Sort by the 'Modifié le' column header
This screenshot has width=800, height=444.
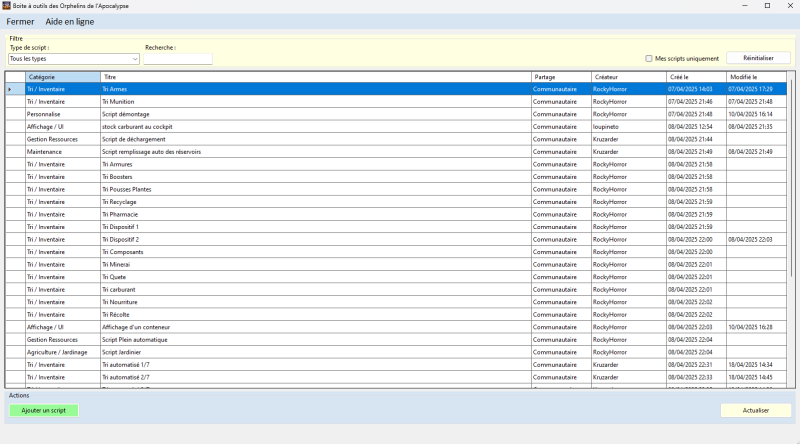tap(756, 77)
